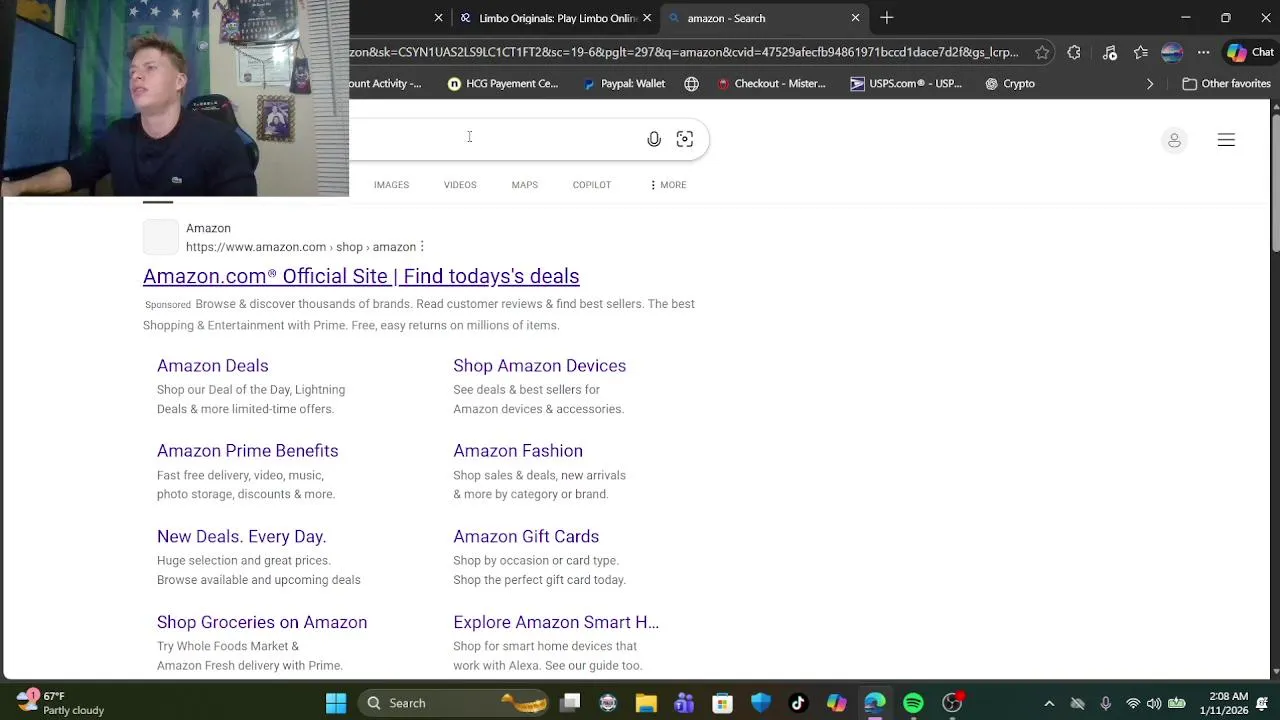Switch to the Images search tab
This screenshot has width=1280, height=720.
pyautogui.click(x=391, y=185)
